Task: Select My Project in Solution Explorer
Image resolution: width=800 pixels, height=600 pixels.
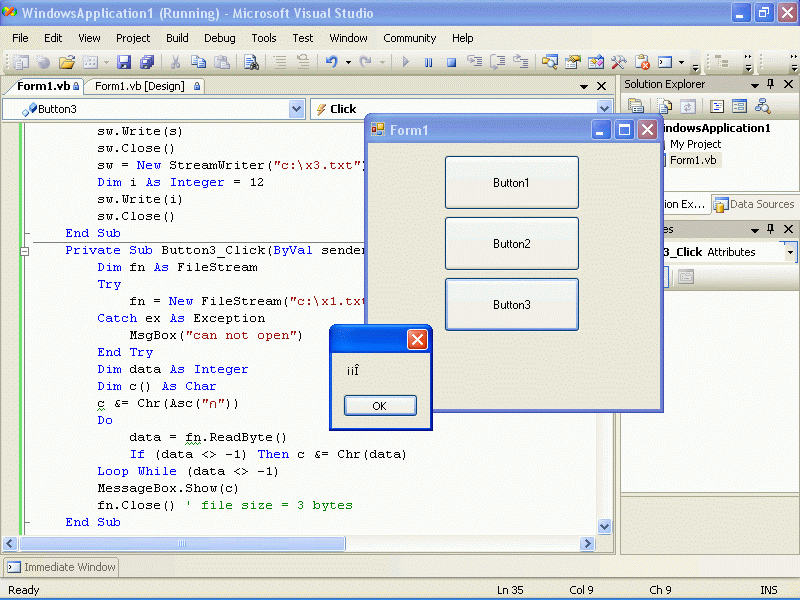Action: [x=695, y=144]
